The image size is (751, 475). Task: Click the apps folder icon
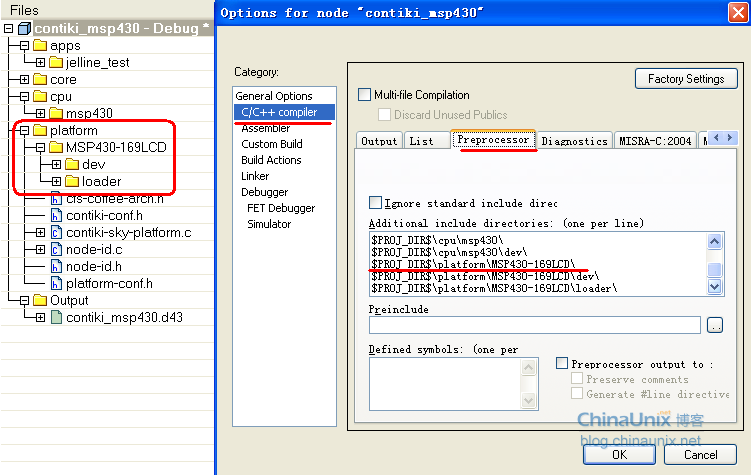(x=40, y=46)
